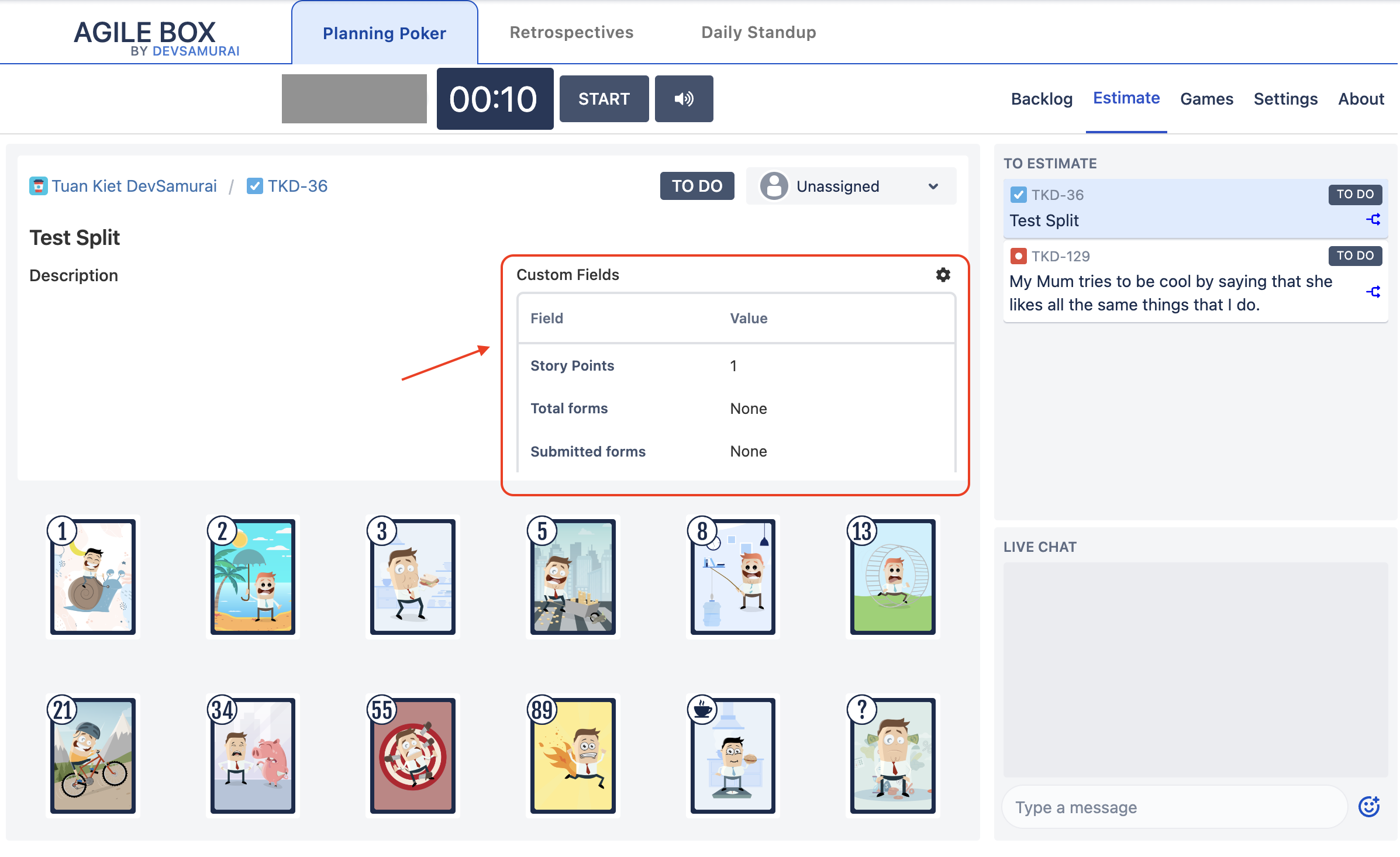Viewport: 1400px width, 857px height.
Task: Switch to the Retrospectives tab
Action: tap(571, 32)
